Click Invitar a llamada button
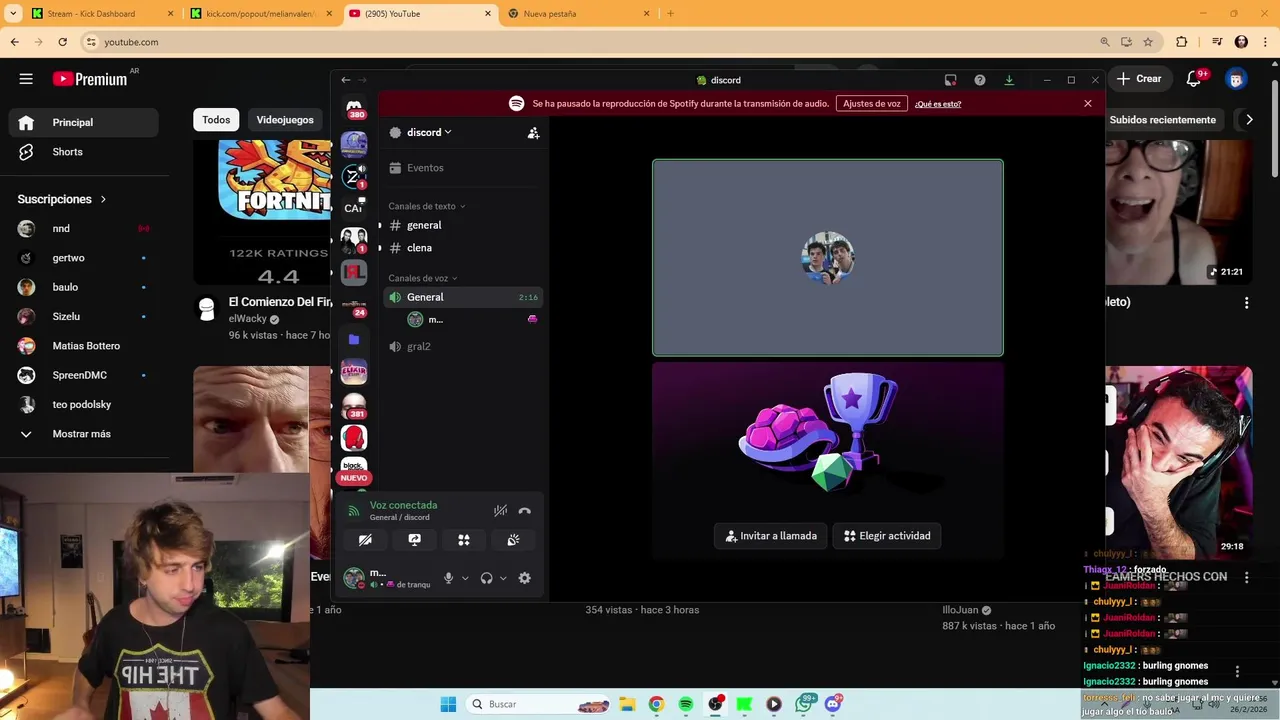Viewport: 1280px width, 720px height. tap(771, 536)
